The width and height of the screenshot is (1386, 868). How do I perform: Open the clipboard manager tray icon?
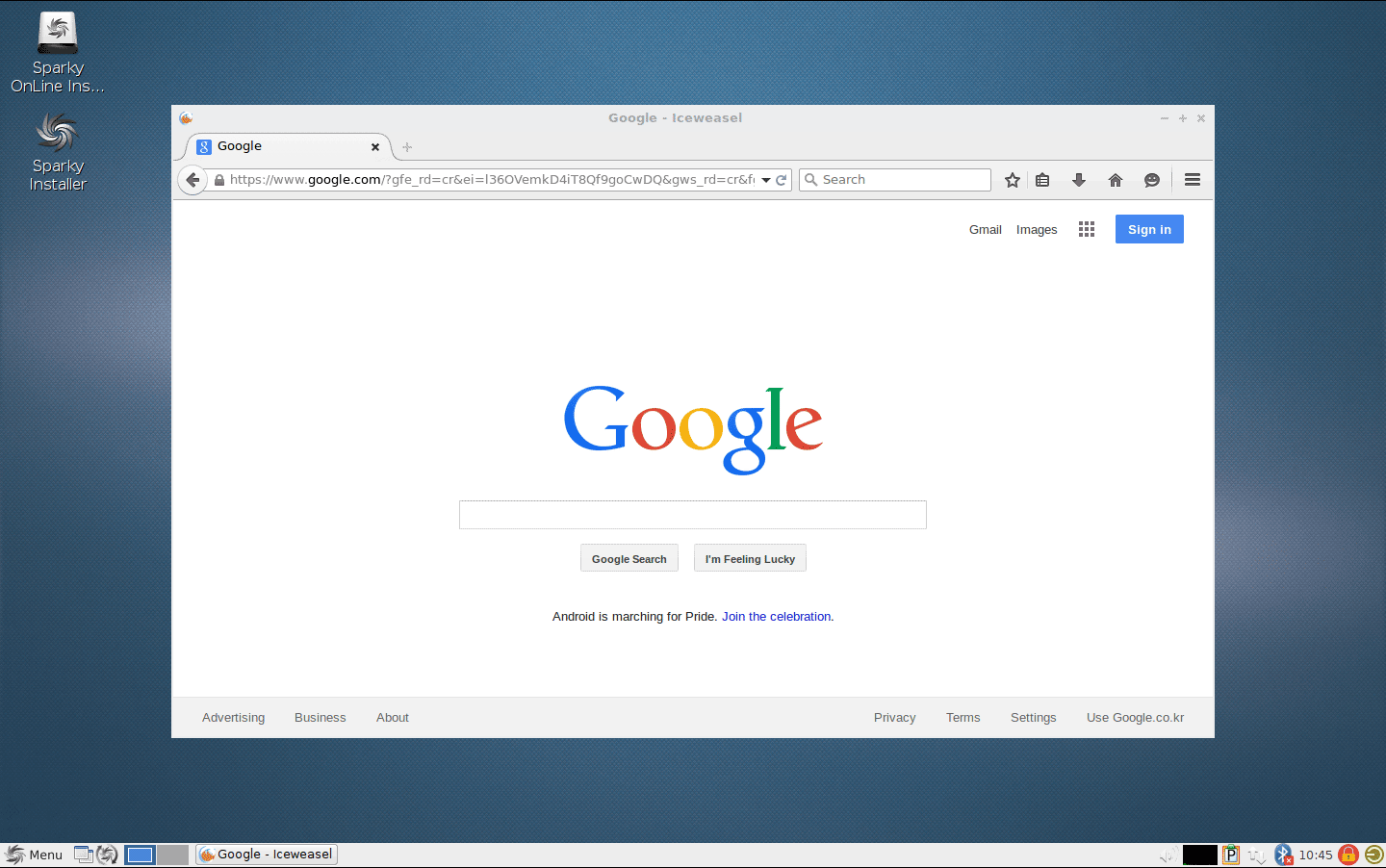[x=1231, y=855]
